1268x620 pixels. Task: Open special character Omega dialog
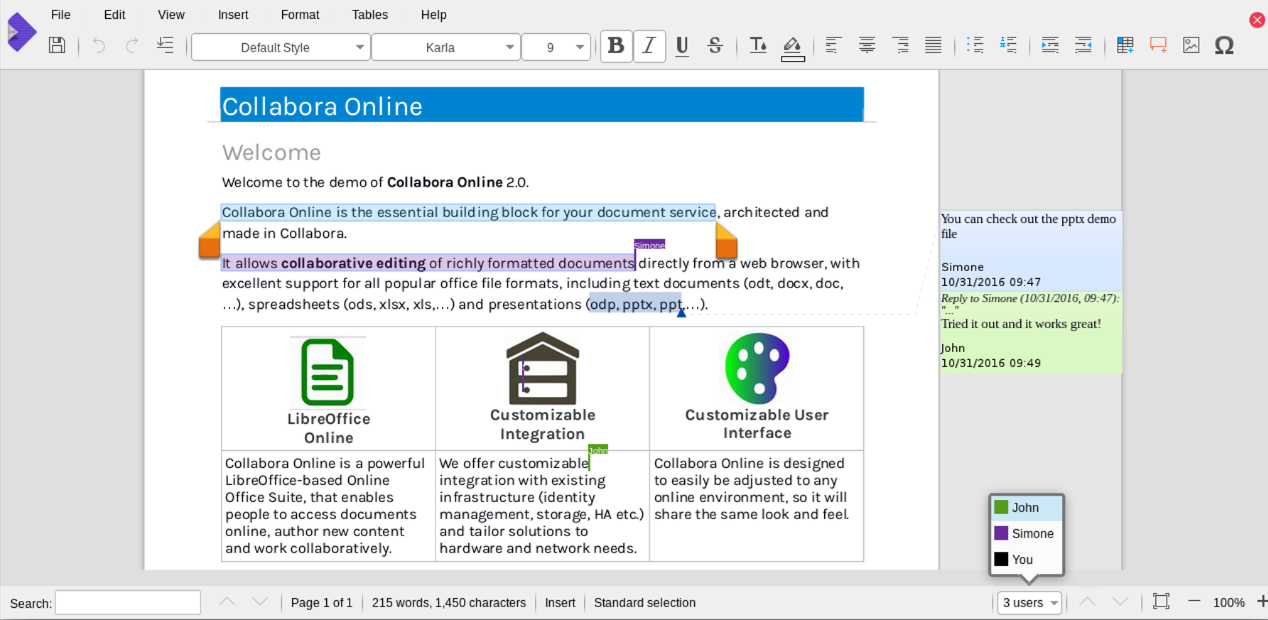[1224, 46]
